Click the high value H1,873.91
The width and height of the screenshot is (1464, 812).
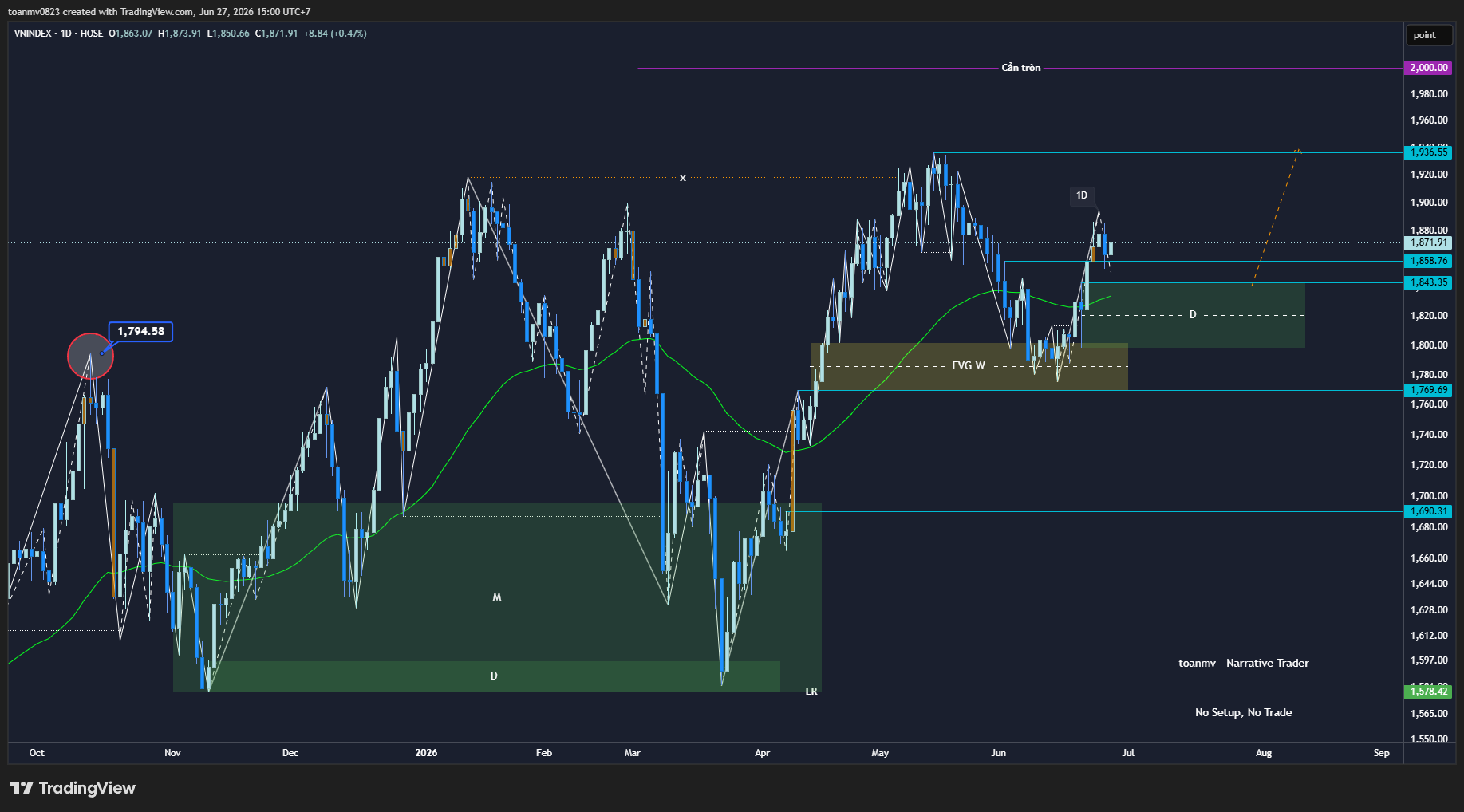(180, 34)
